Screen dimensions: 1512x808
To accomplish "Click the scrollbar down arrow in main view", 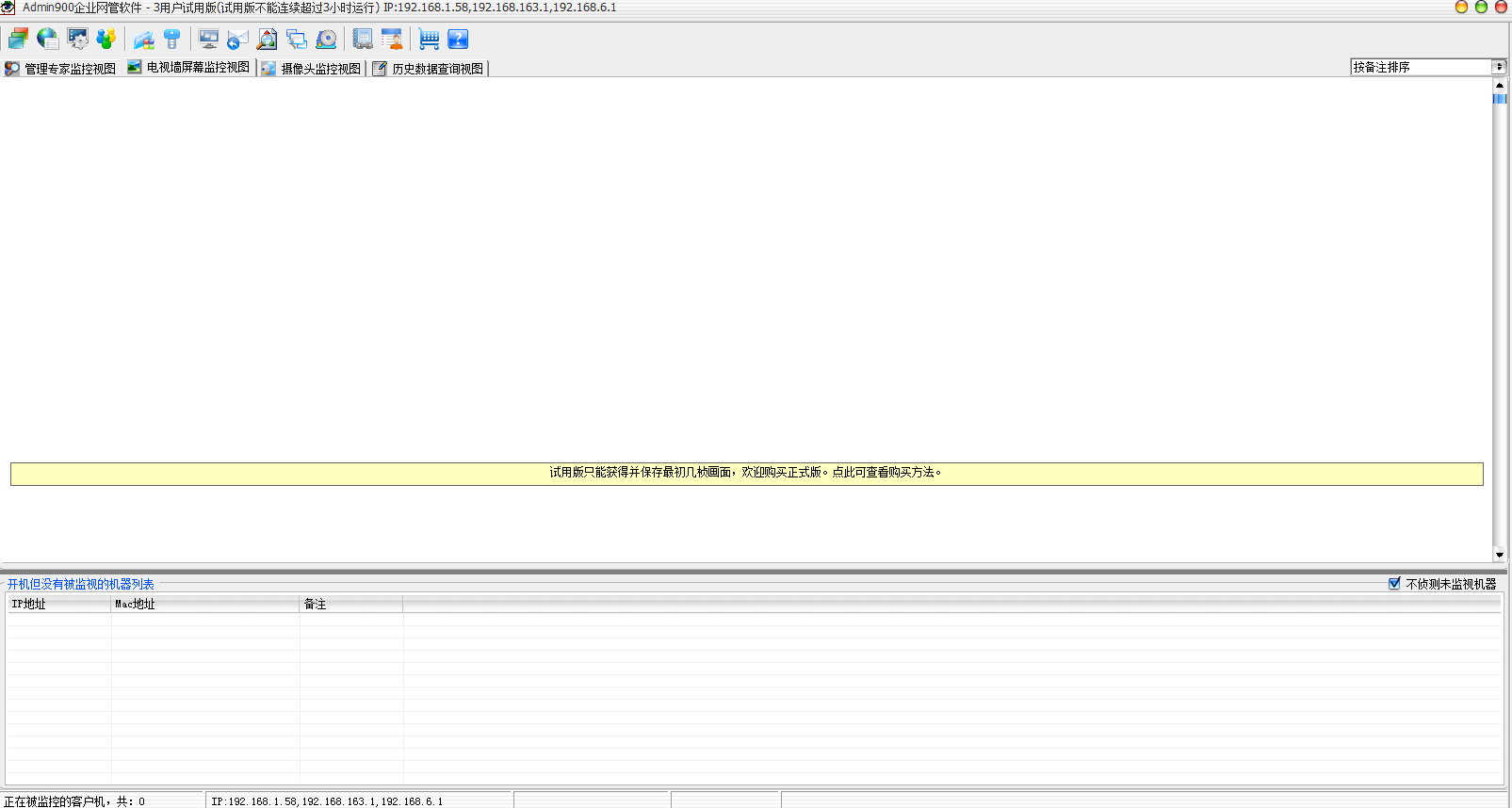I will point(1499,556).
